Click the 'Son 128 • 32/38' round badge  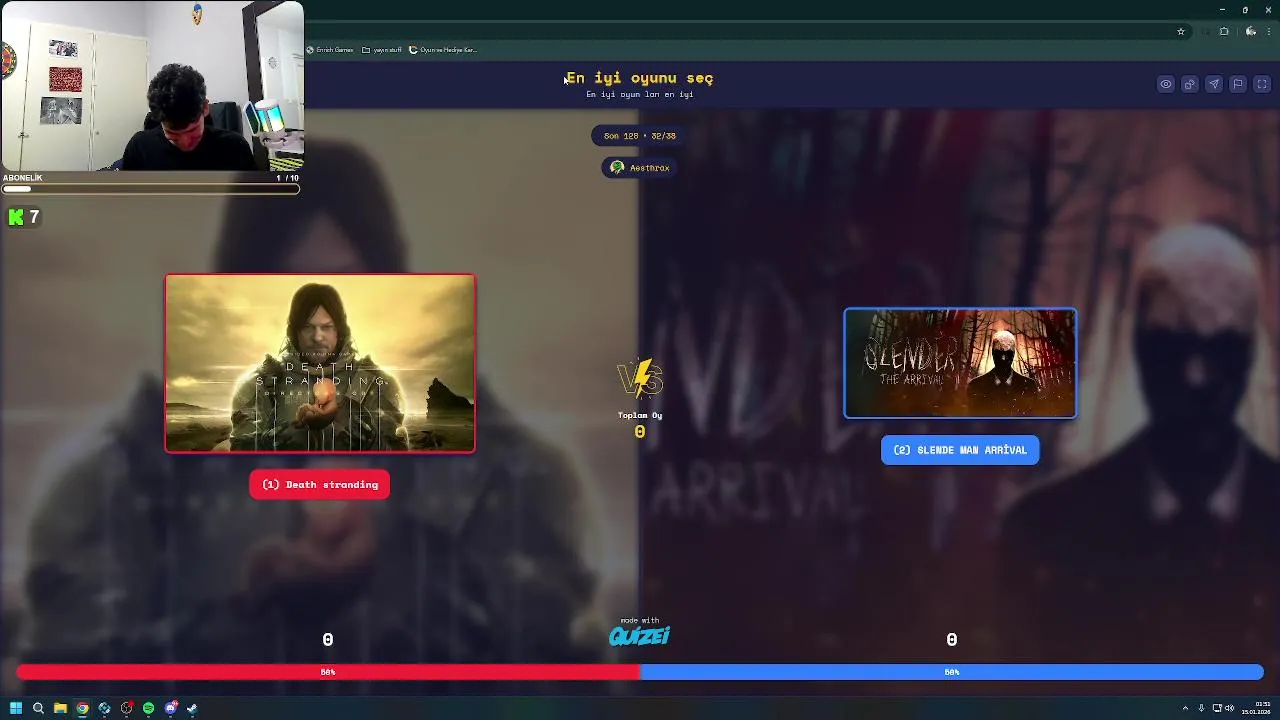(640, 136)
